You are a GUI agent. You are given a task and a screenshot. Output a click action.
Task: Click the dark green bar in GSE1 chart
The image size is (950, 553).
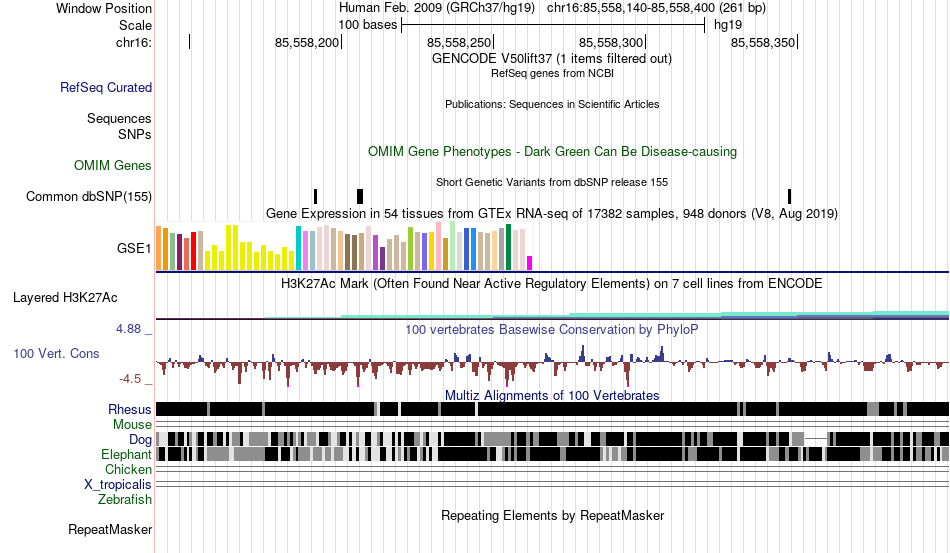click(x=508, y=247)
